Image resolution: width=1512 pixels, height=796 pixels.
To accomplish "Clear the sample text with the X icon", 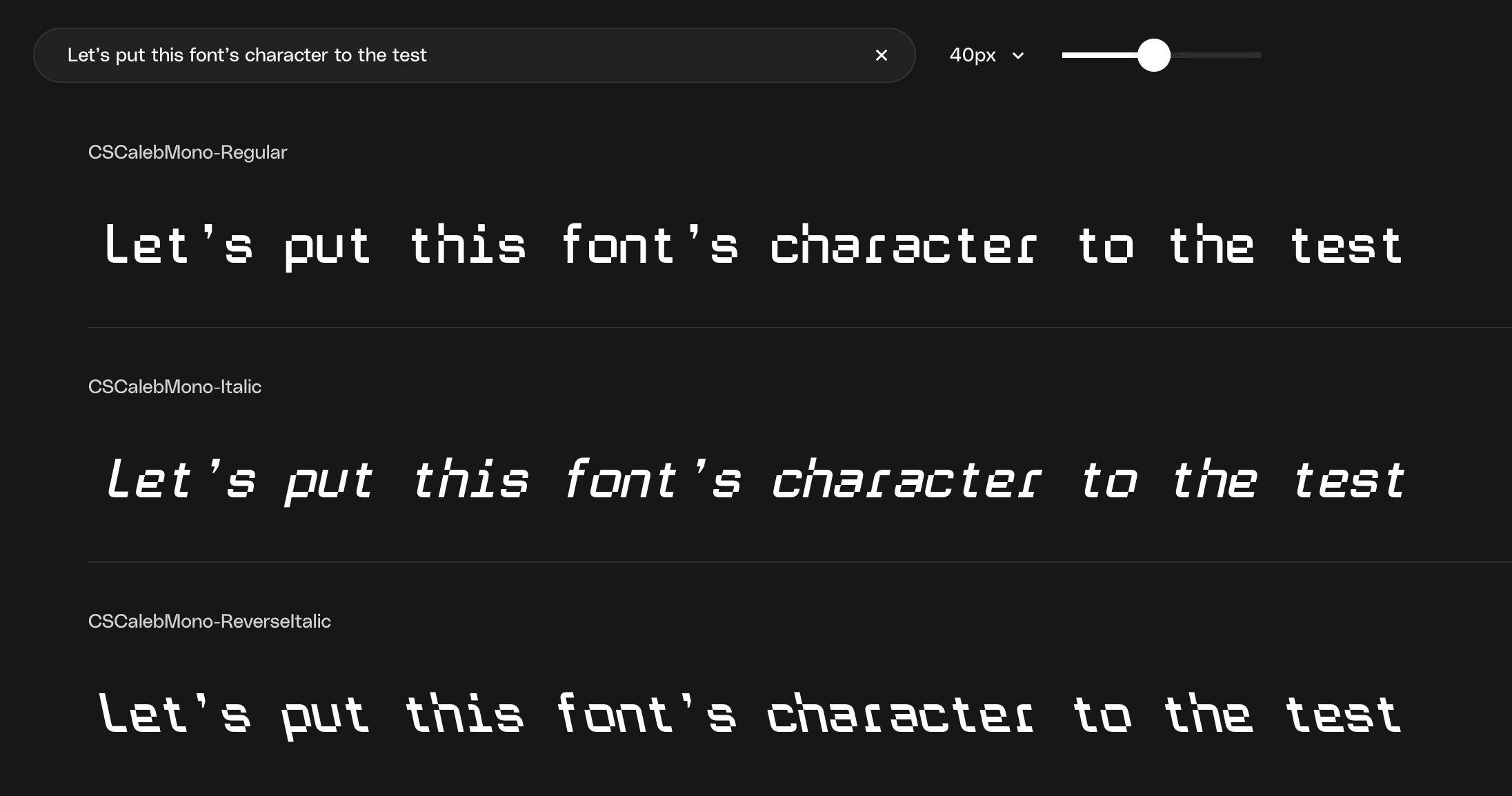I will [x=881, y=55].
